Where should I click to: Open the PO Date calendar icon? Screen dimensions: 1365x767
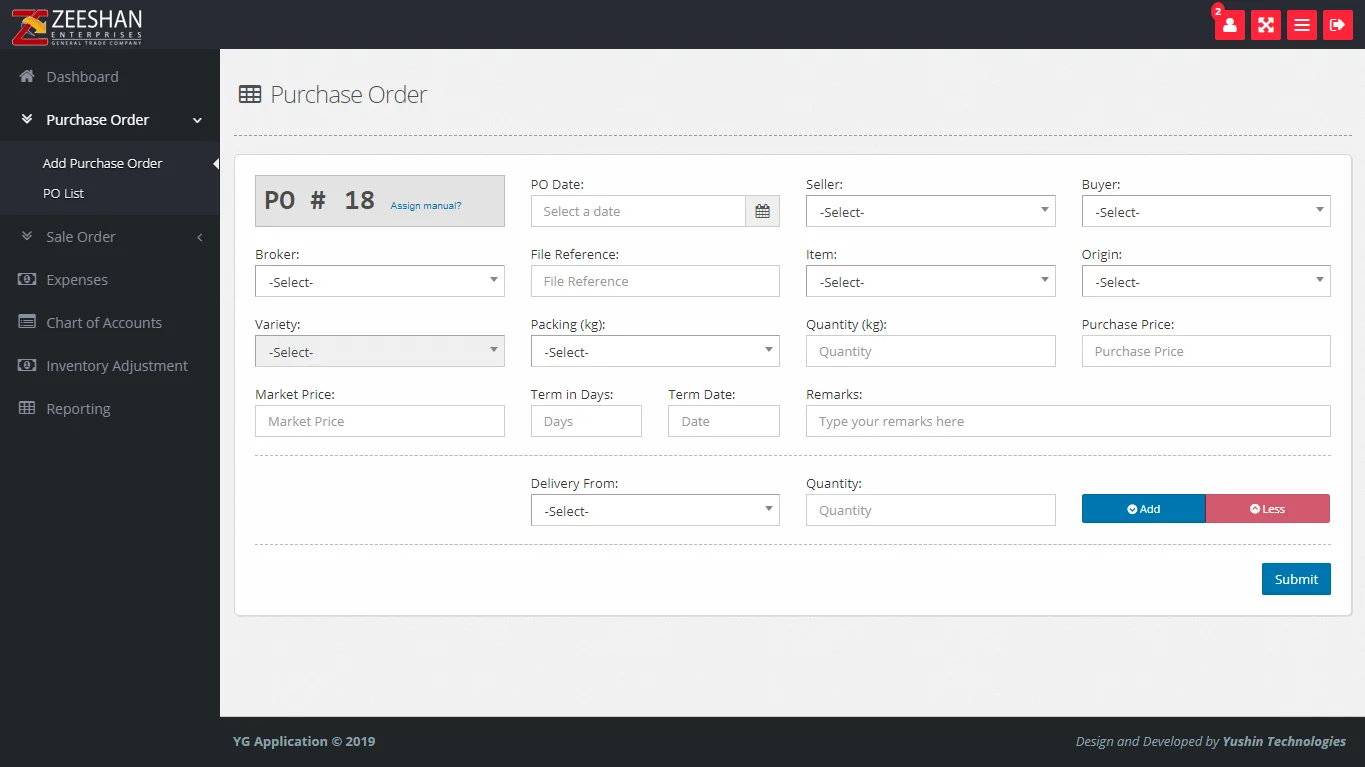762,211
